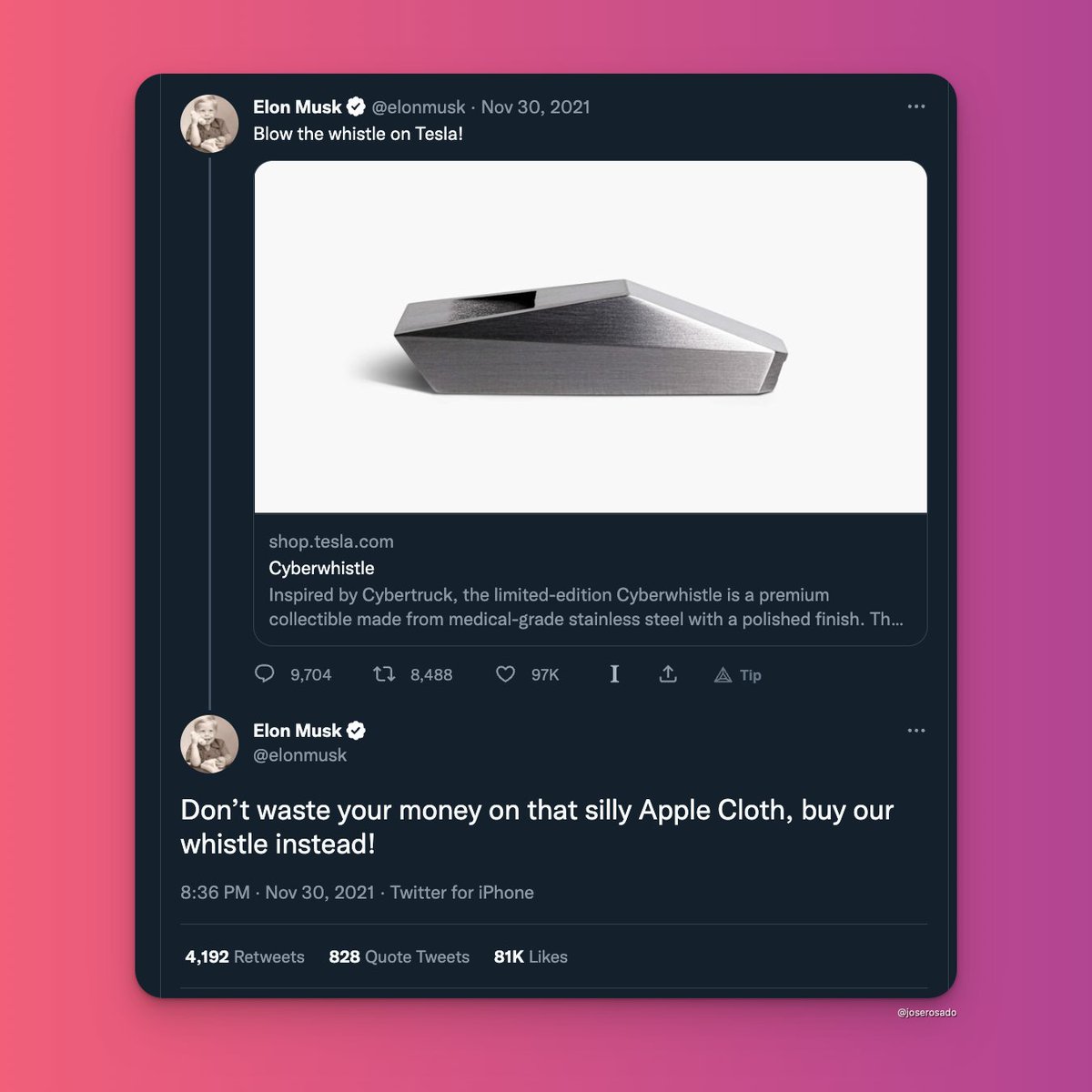The width and height of the screenshot is (1092, 1092).
Task: Like the tweet via heart icon
Action: 505,674
